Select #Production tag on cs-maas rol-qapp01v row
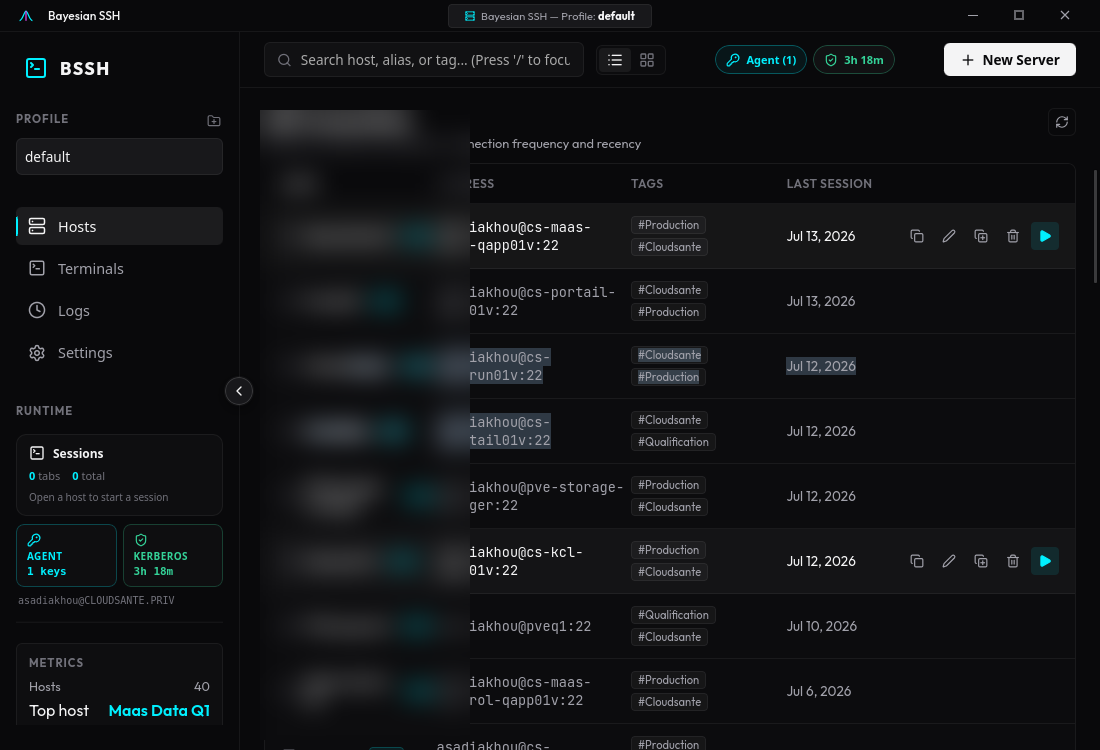 tap(668, 681)
